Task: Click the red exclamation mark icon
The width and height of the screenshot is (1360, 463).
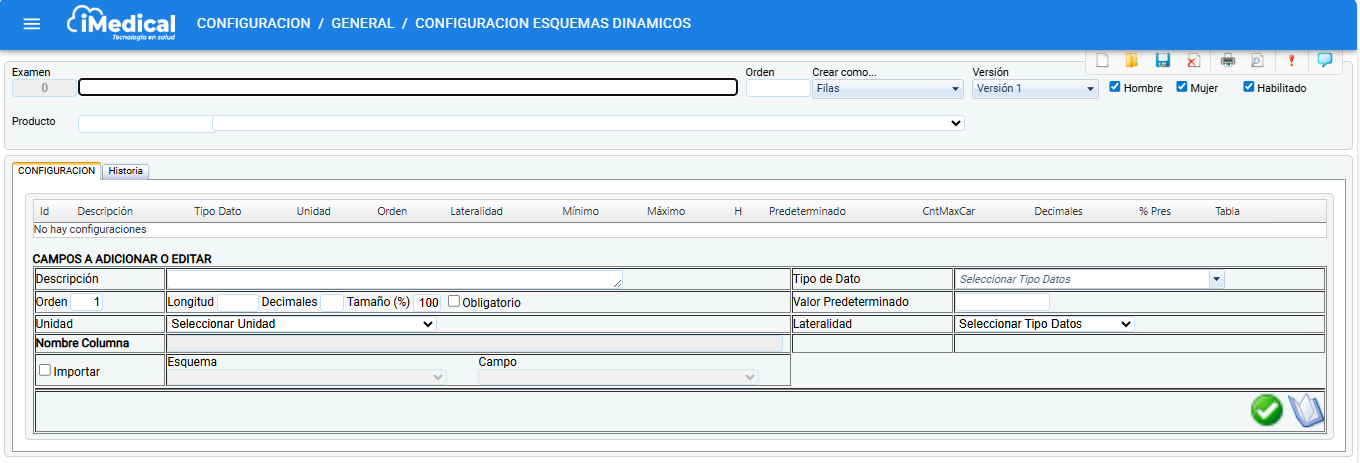Action: click(x=1291, y=60)
